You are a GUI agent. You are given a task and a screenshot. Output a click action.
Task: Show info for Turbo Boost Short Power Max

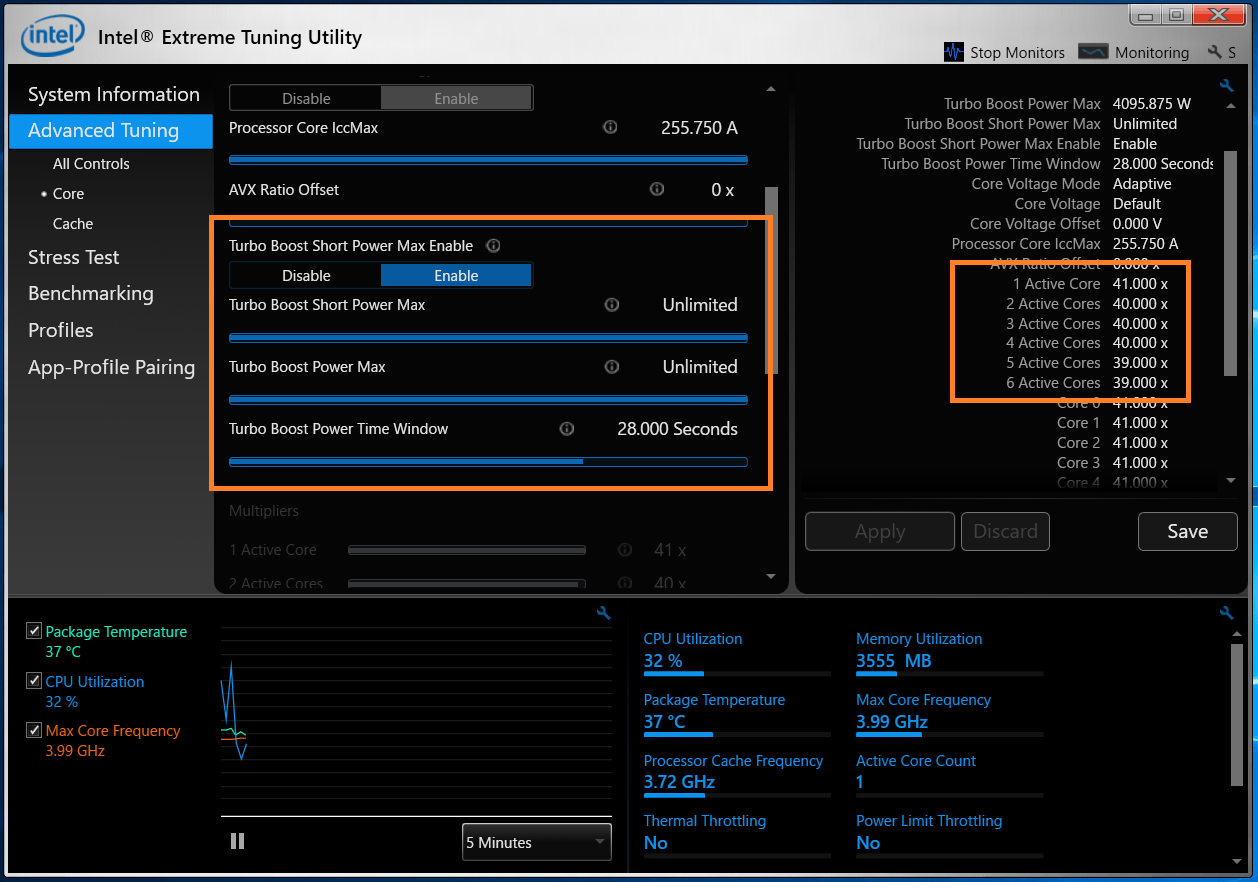pos(612,305)
